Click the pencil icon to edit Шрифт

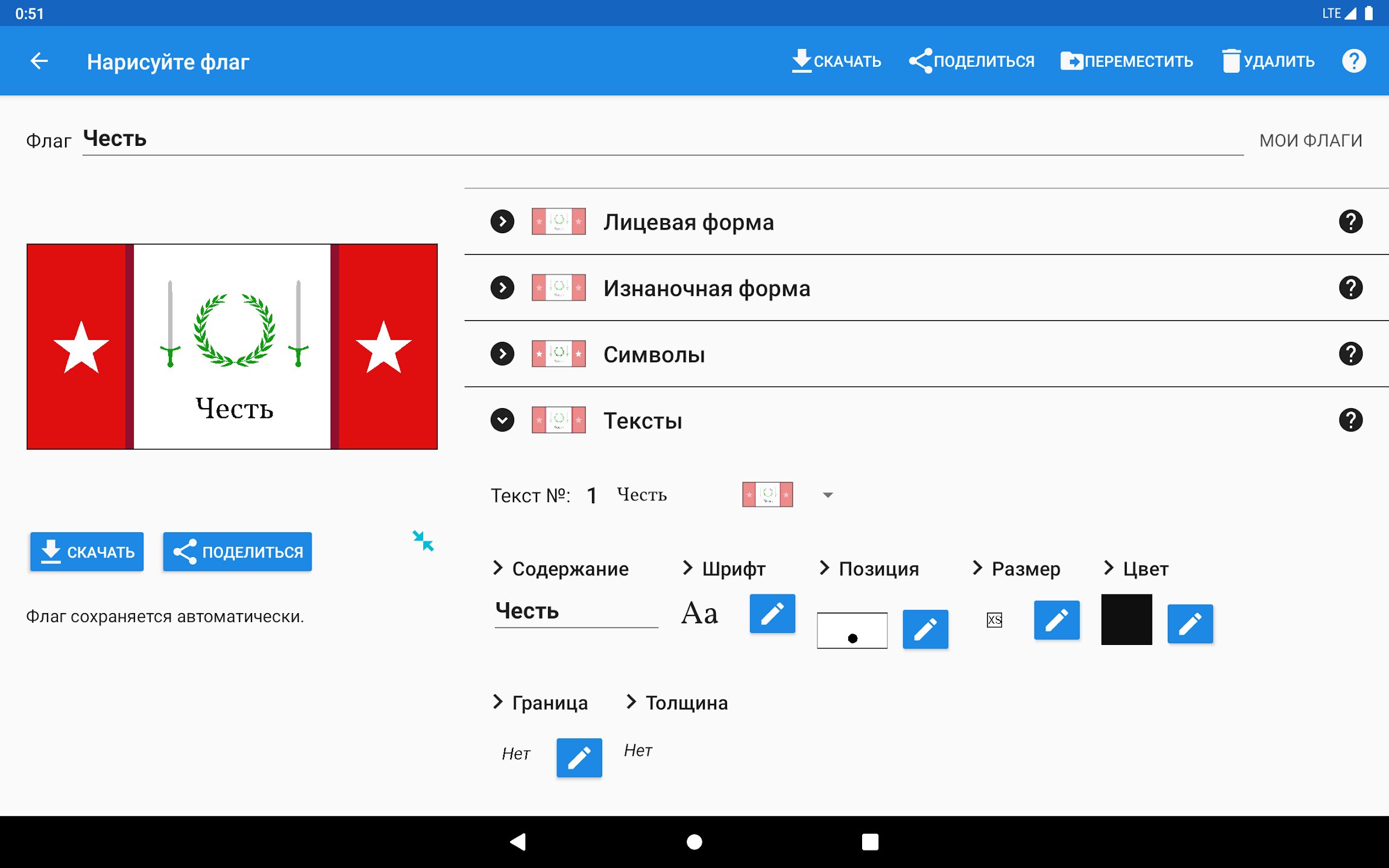pyautogui.click(x=772, y=614)
